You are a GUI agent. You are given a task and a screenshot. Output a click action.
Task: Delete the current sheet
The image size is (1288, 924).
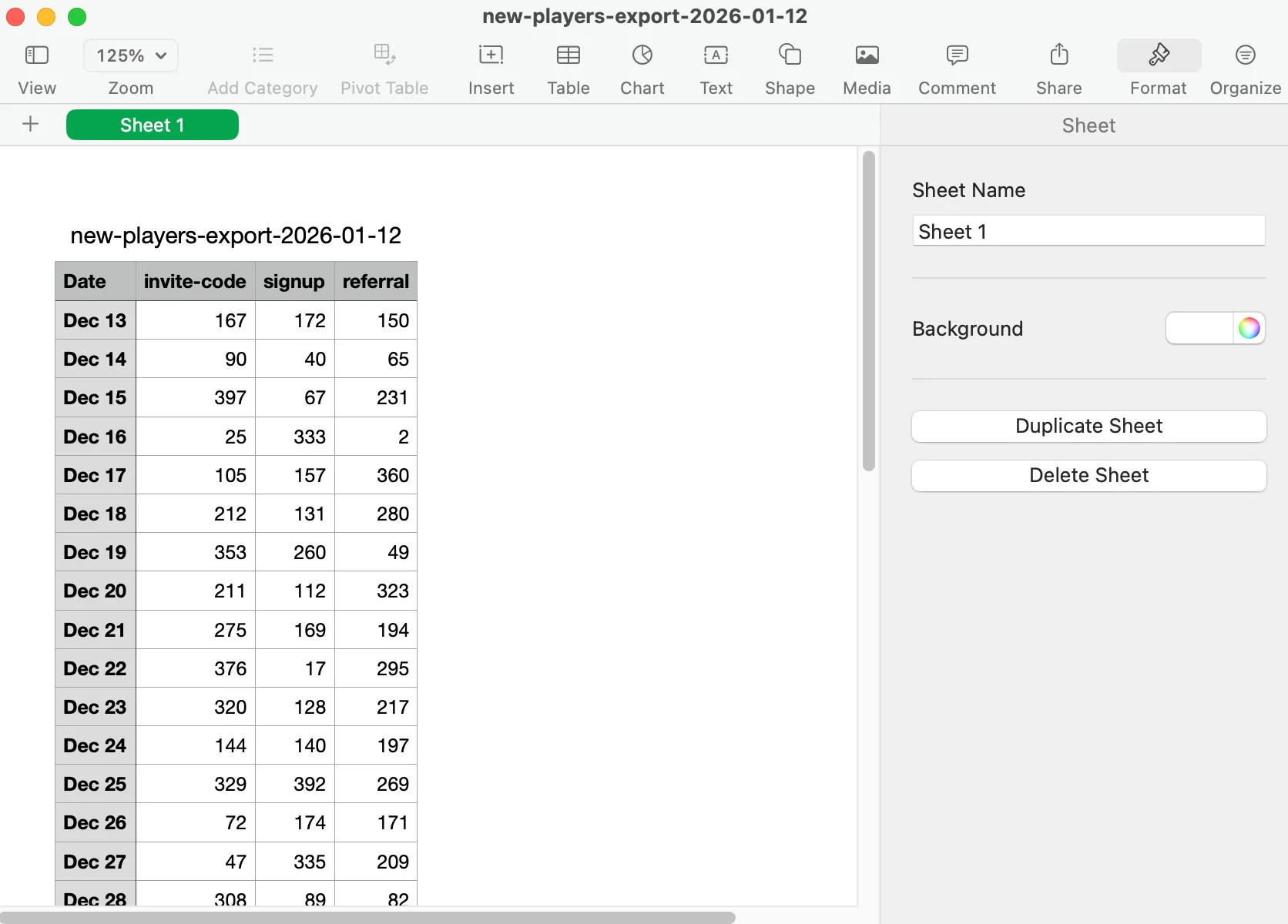click(x=1088, y=475)
